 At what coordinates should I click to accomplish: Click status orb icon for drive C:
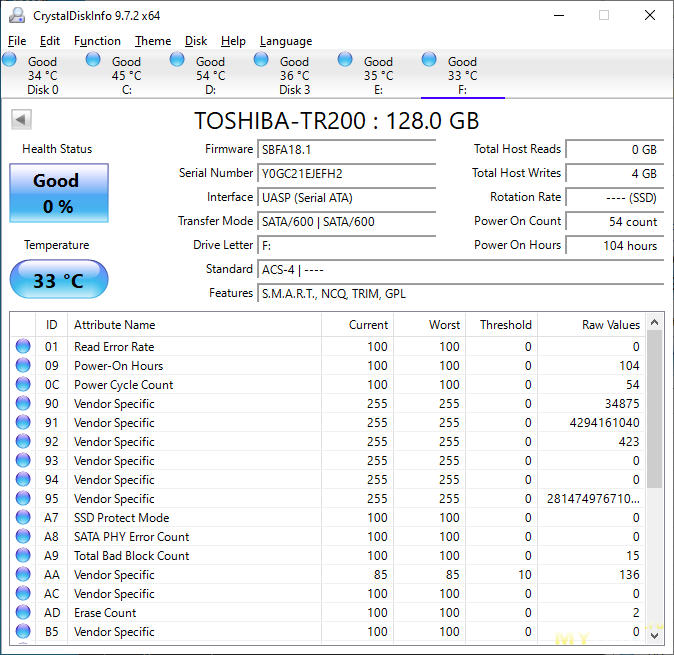tap(93, 61)
